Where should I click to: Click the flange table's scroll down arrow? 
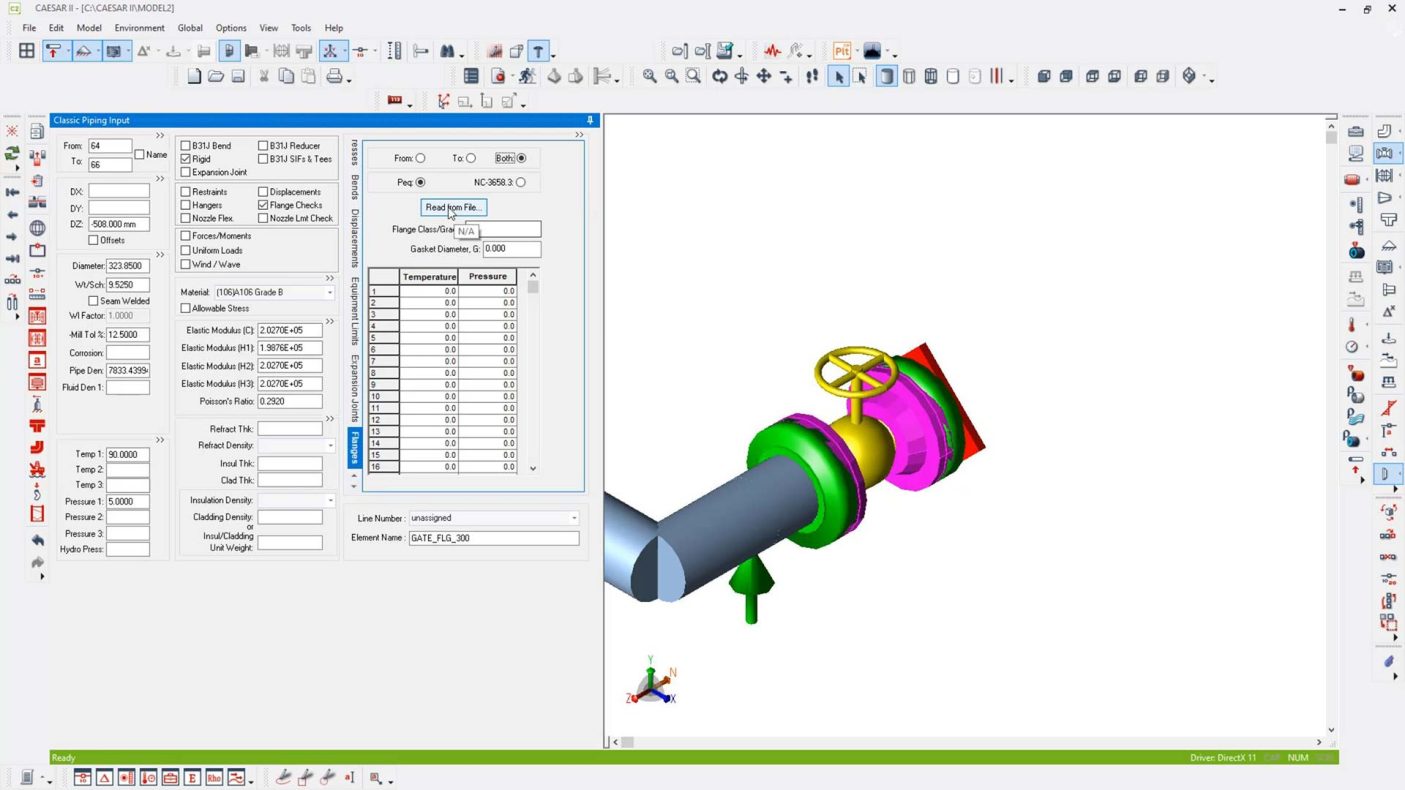[x=533, y=468]
